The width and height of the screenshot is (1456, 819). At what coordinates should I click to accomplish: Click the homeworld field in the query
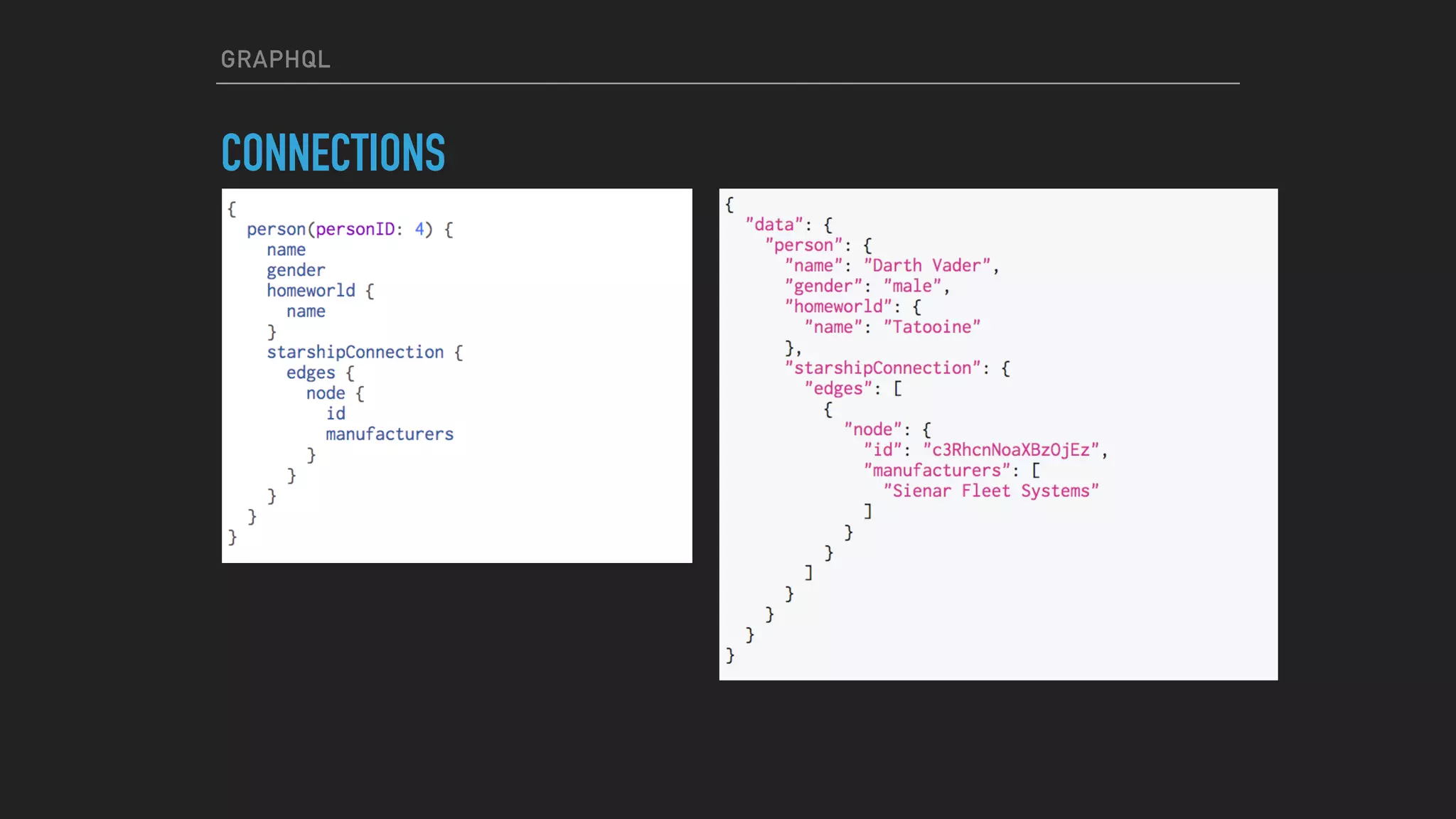click(x=311, y=291)
